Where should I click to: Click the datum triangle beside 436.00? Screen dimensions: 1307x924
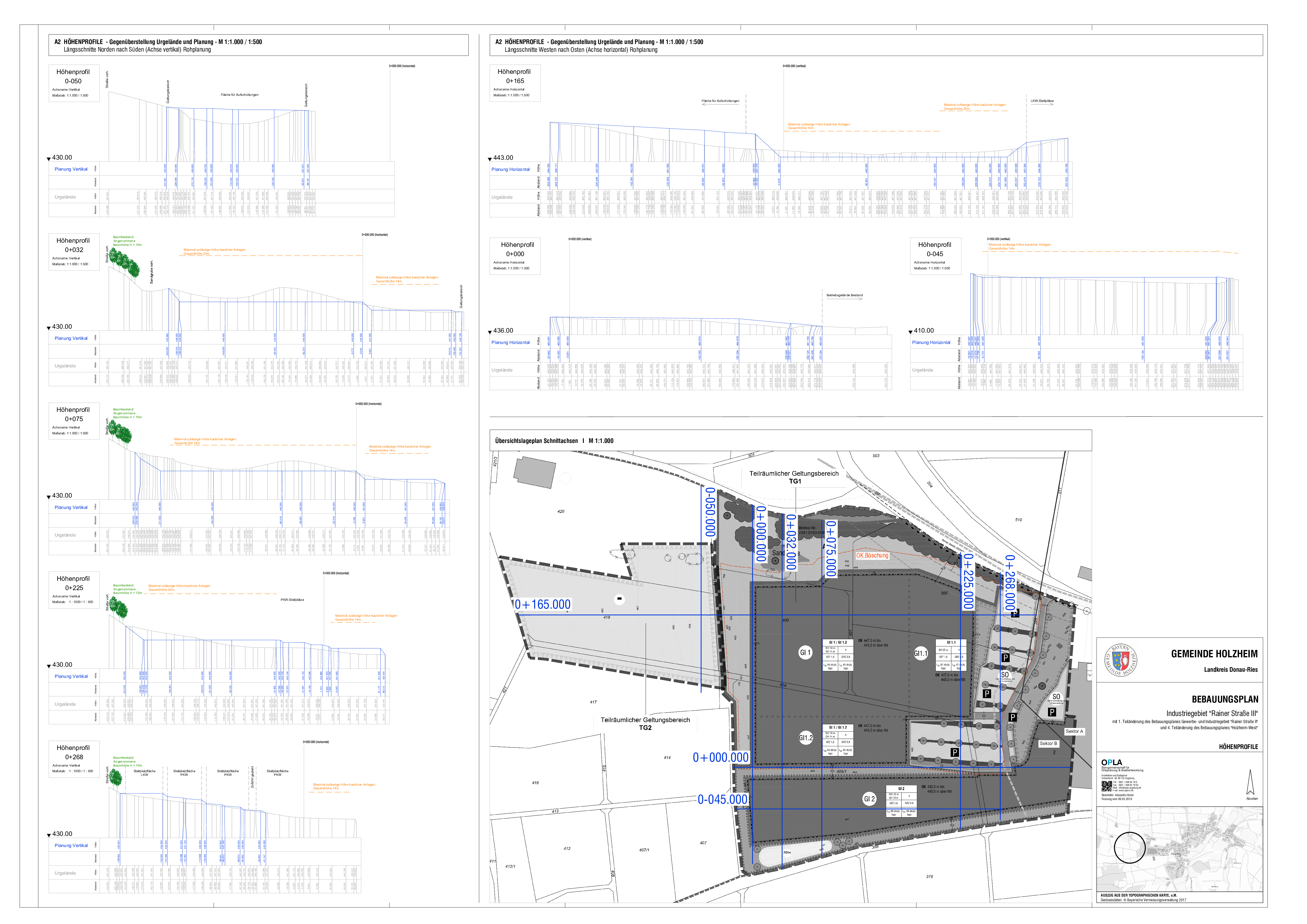click(x=490, y=332)
